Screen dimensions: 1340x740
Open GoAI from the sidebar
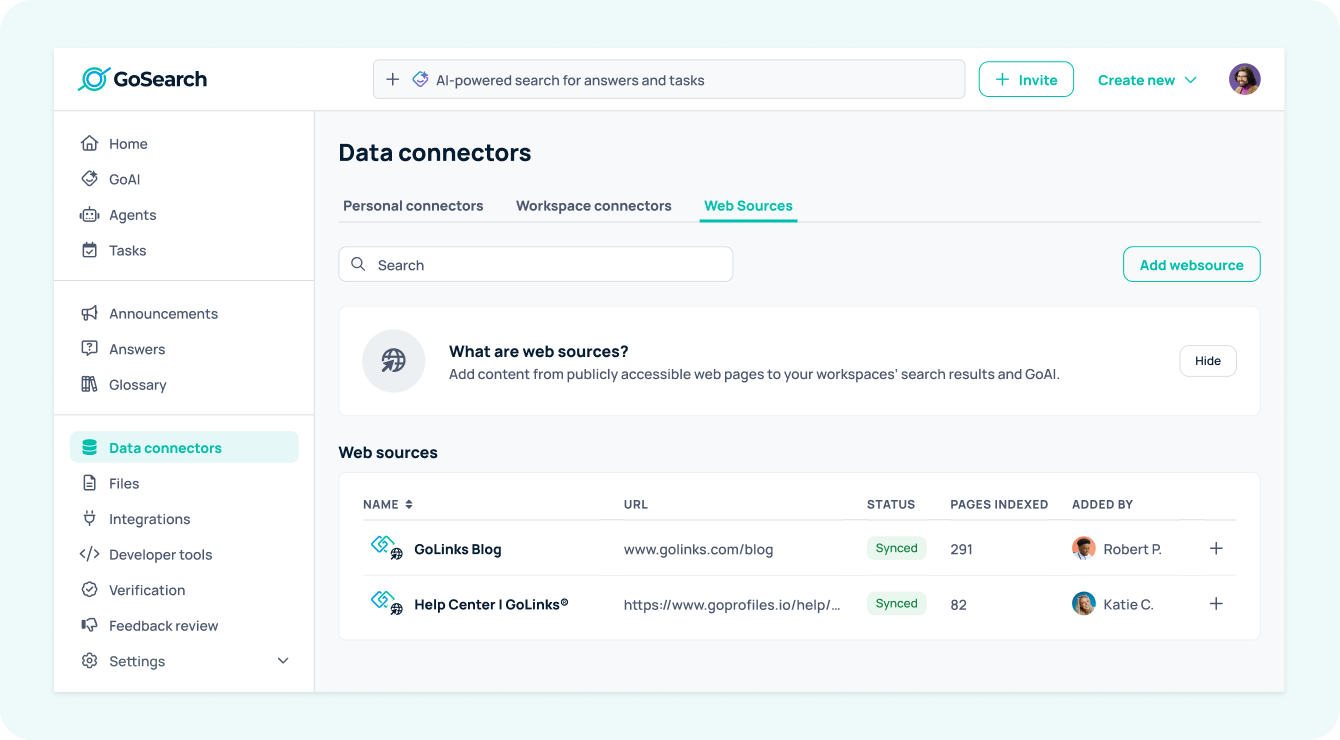tap(125, 179)
